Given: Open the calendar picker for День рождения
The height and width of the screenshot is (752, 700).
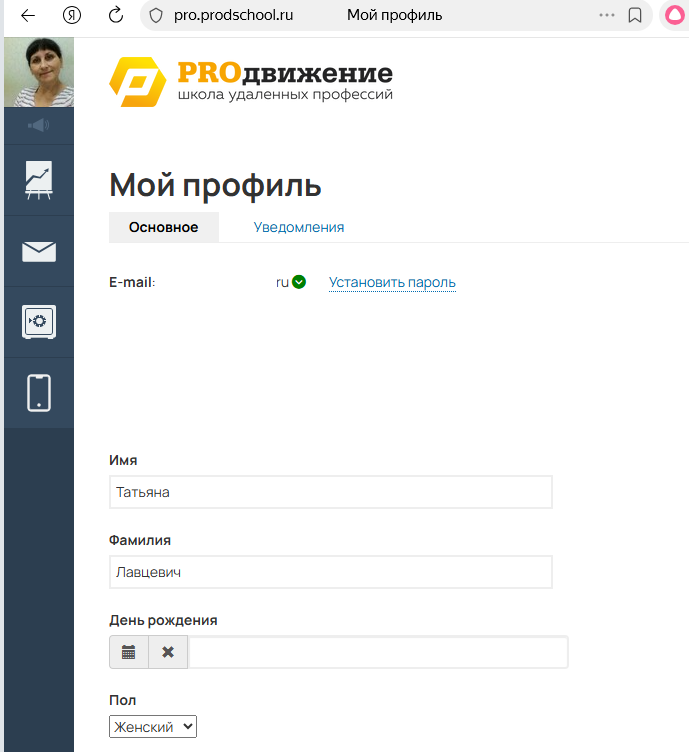Looking at the screenshot, I should [x=128, y=652].
